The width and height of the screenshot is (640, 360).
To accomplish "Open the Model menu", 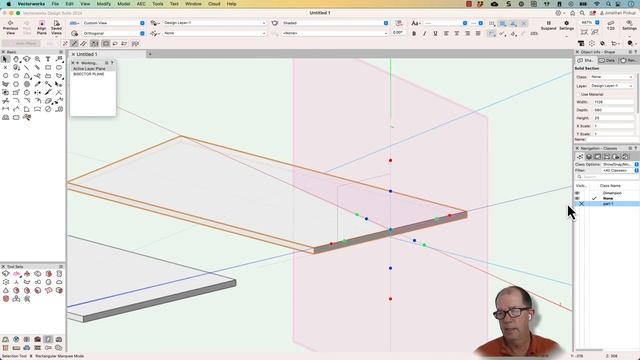I will click(124, 4).
